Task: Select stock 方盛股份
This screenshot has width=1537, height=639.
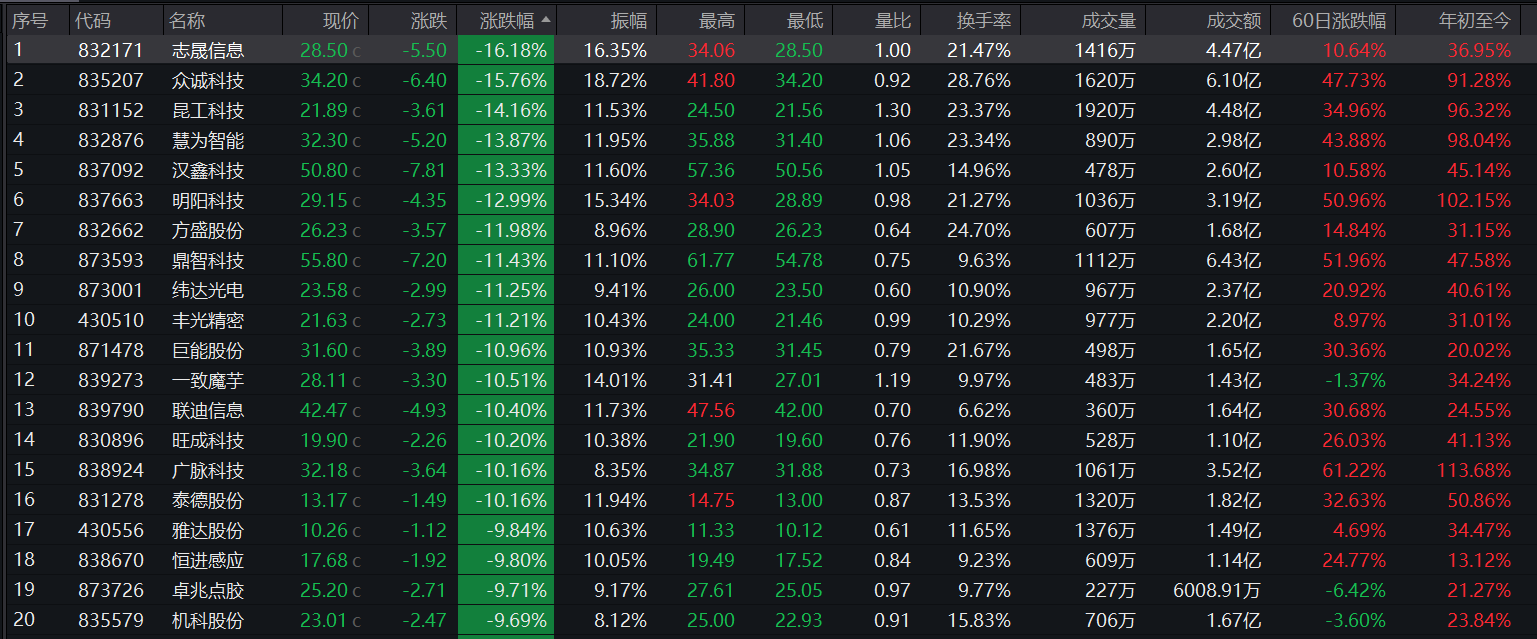Action: tap(208, 230)
